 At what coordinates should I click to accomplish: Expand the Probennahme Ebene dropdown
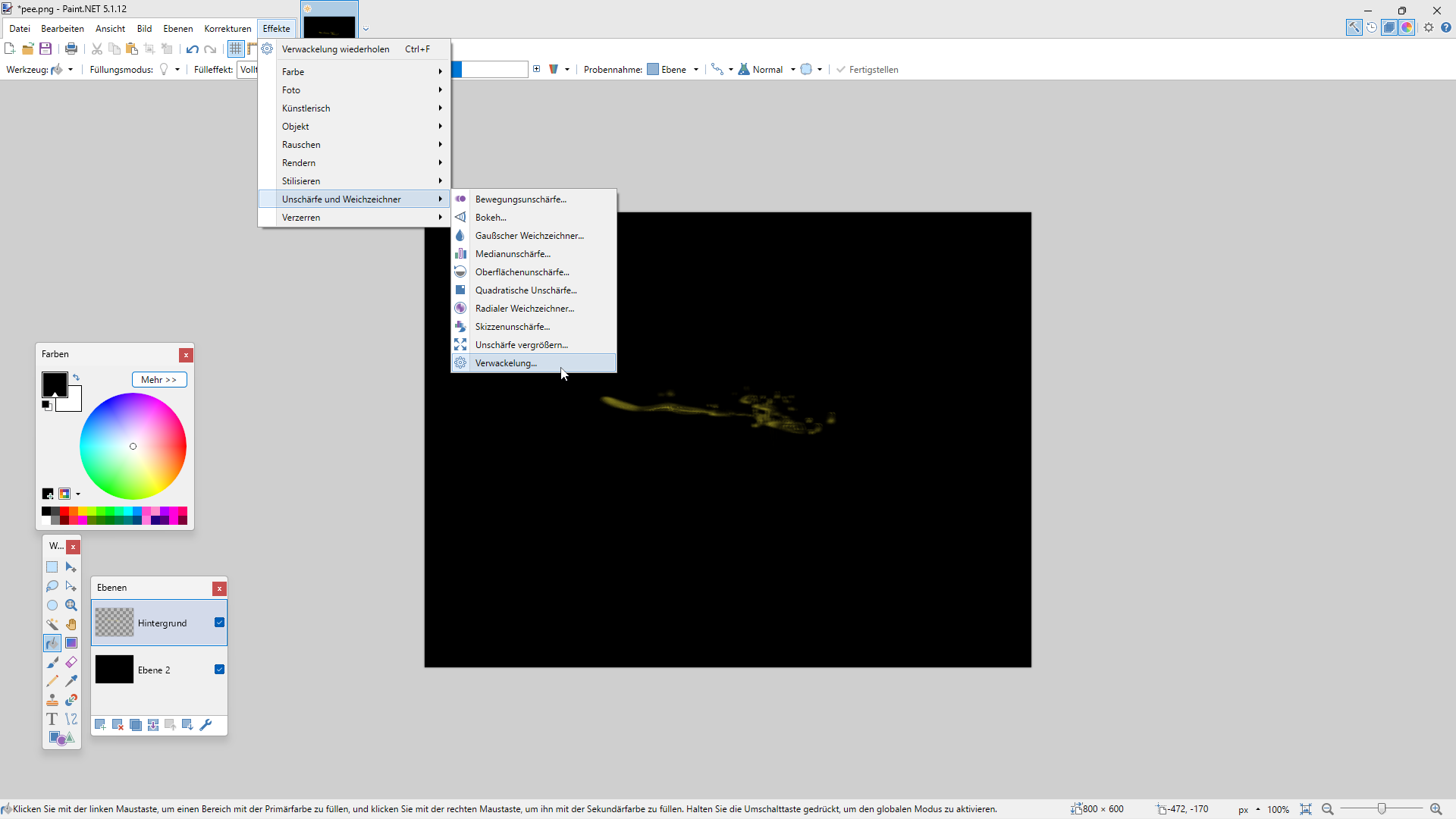click(673, 69)
